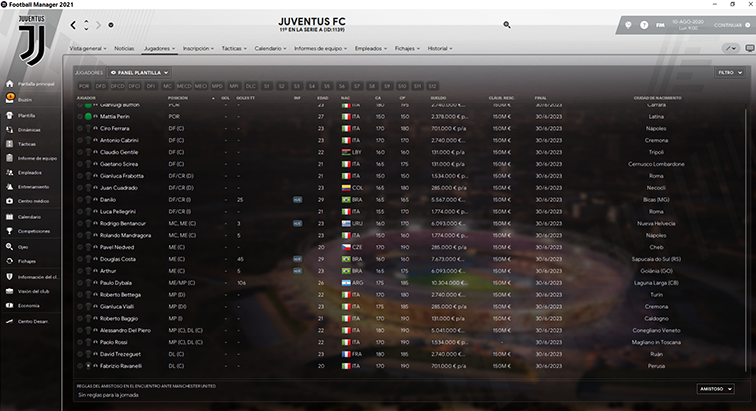This screenshot has height=411, width=756.
Task: Open the Competiciones trophy icon
Action: tap(10, 231)
